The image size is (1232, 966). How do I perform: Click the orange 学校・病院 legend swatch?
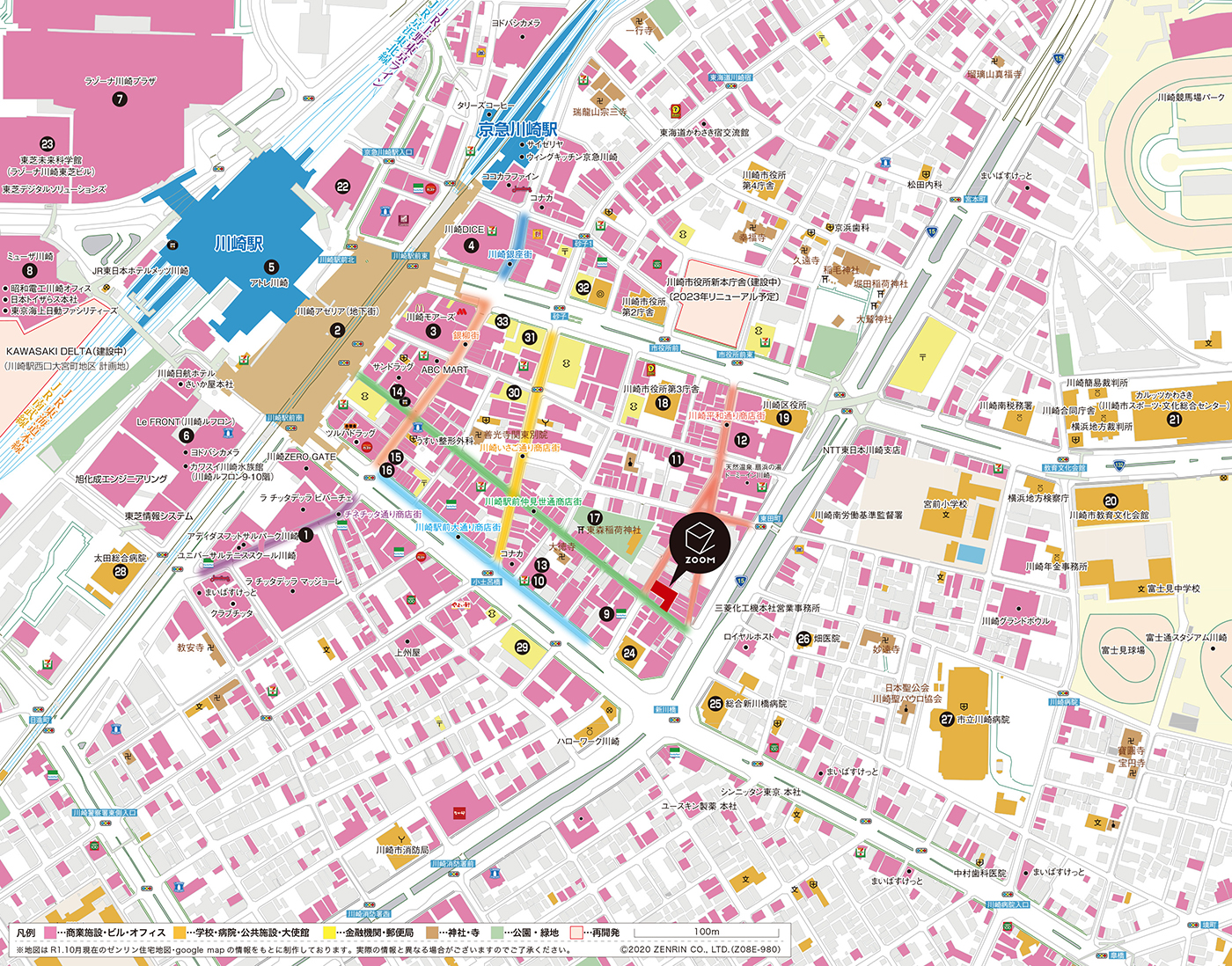(x=180, y=933)
